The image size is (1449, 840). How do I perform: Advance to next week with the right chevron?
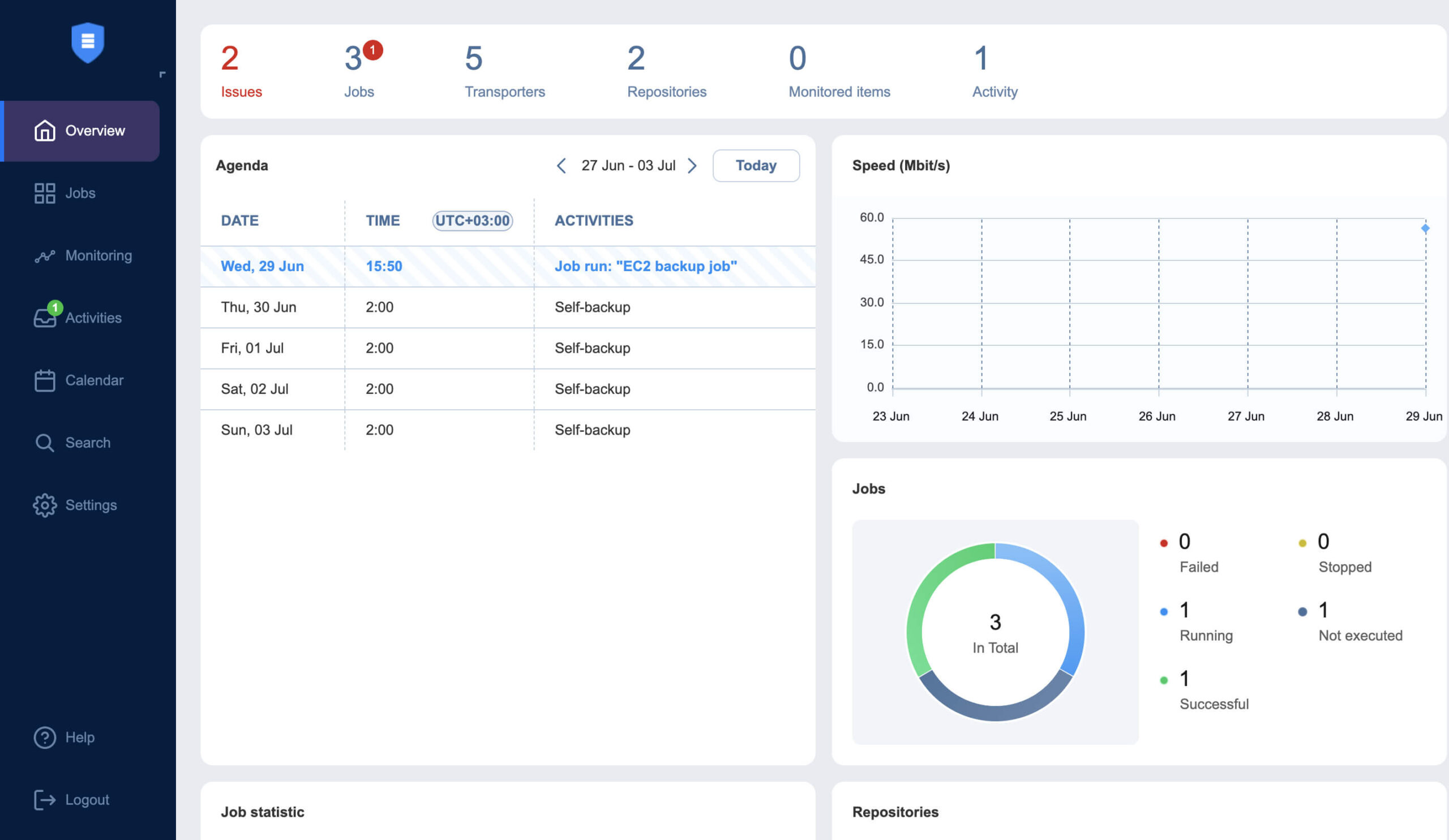point(693,165)
